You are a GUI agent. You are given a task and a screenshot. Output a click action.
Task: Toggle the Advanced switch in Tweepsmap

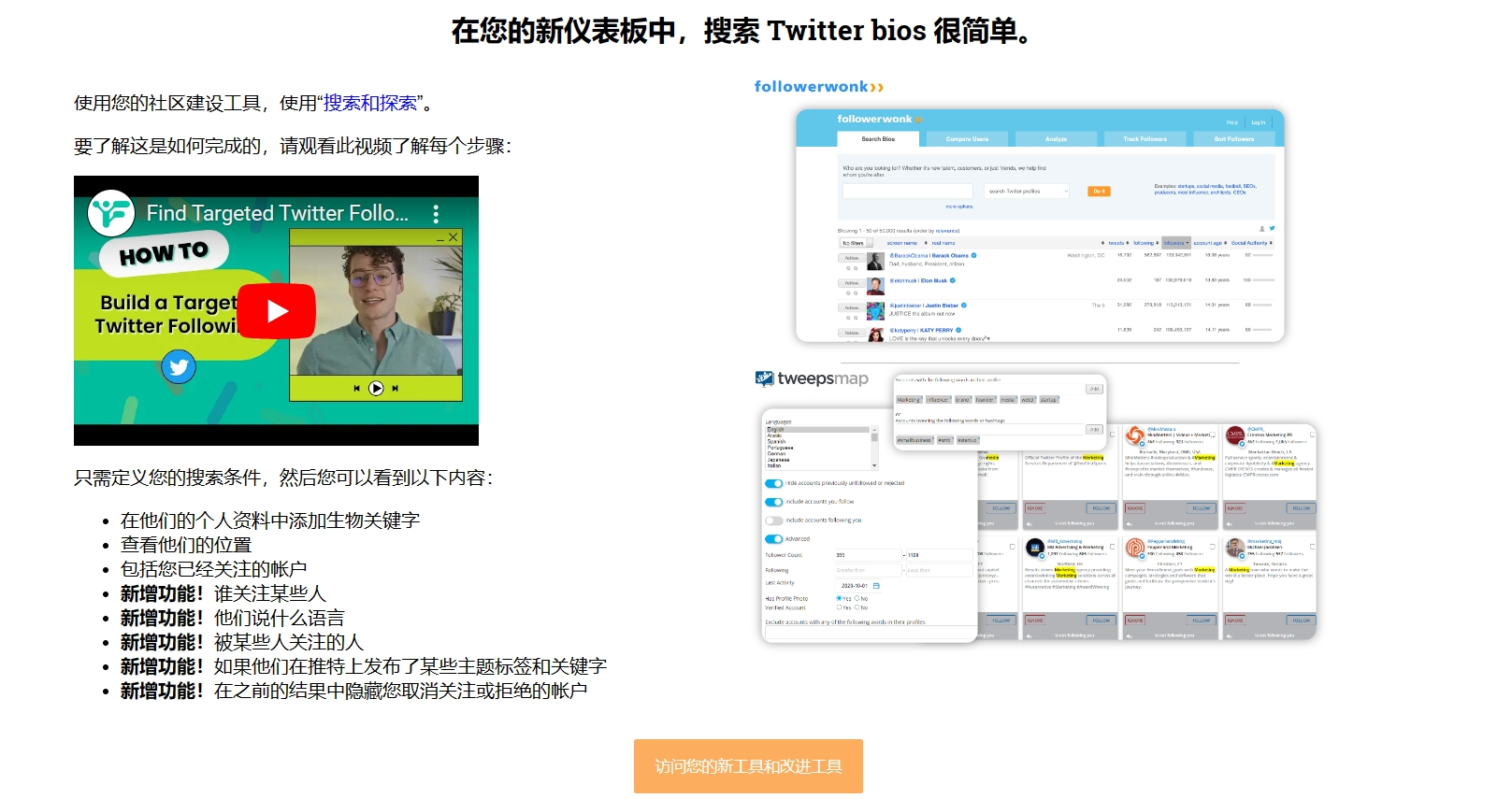point(774,539)
